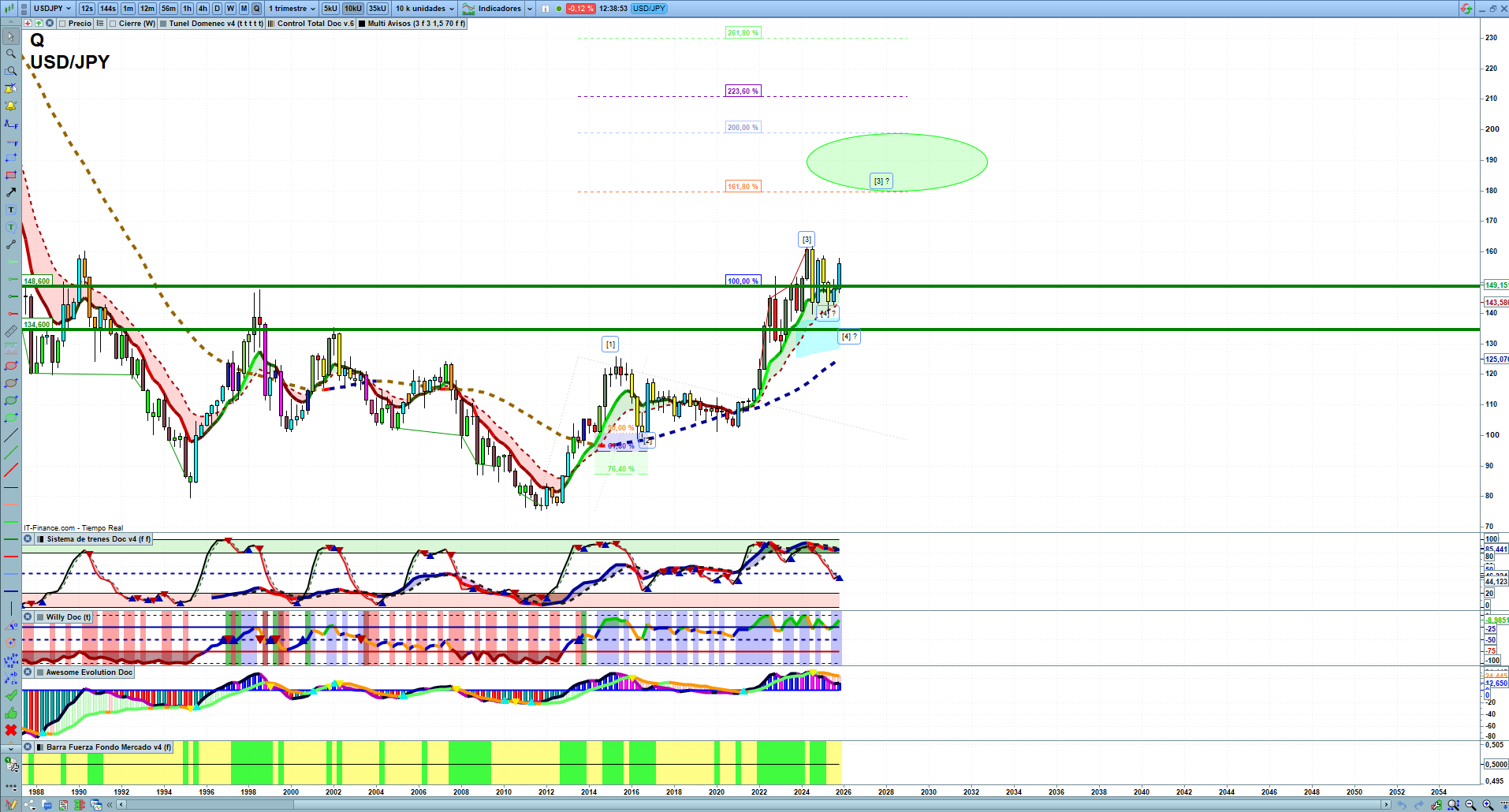This screenshot has width=1509, height=812.
Task: Click the 148,600 price level label
Action: click(x=37, y=281)
